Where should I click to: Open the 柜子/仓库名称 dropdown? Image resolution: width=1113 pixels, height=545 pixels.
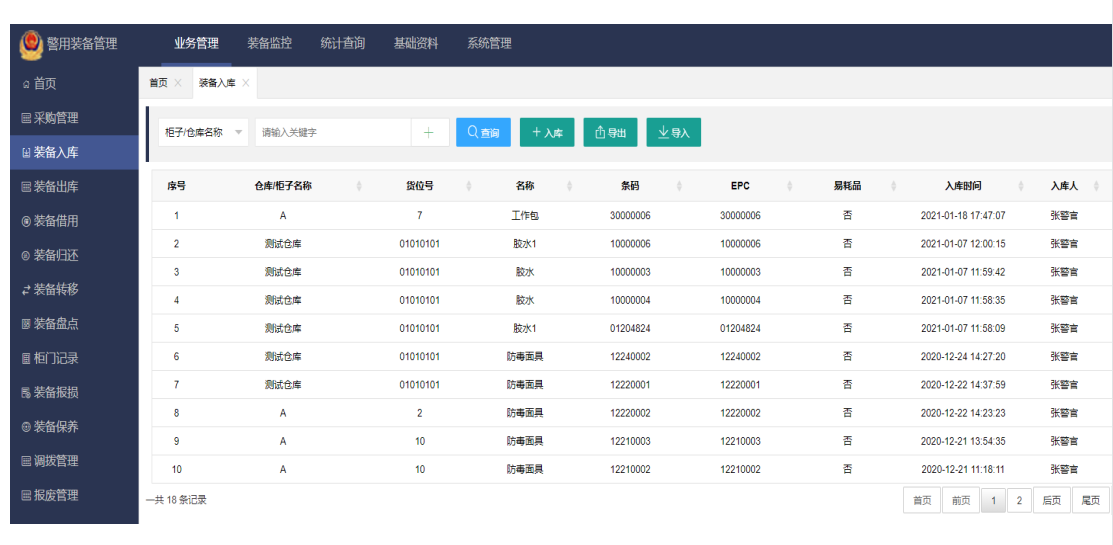tap(203, 132)
